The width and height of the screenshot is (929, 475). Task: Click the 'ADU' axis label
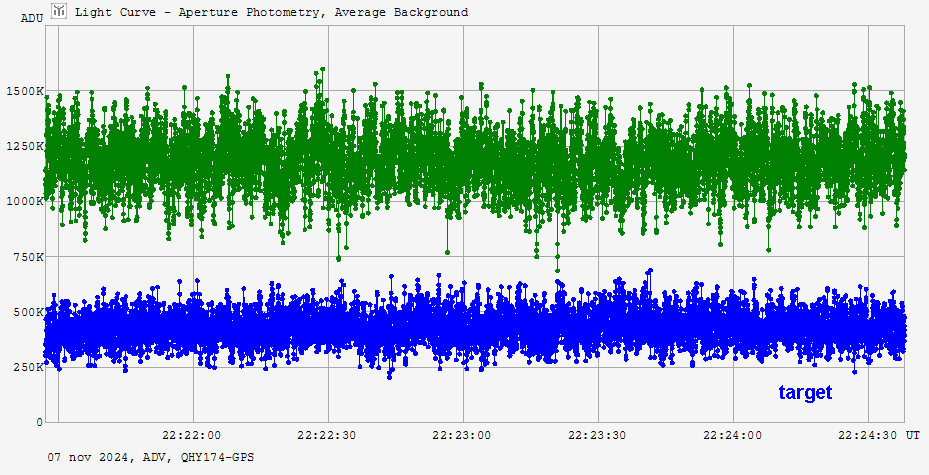32,18
